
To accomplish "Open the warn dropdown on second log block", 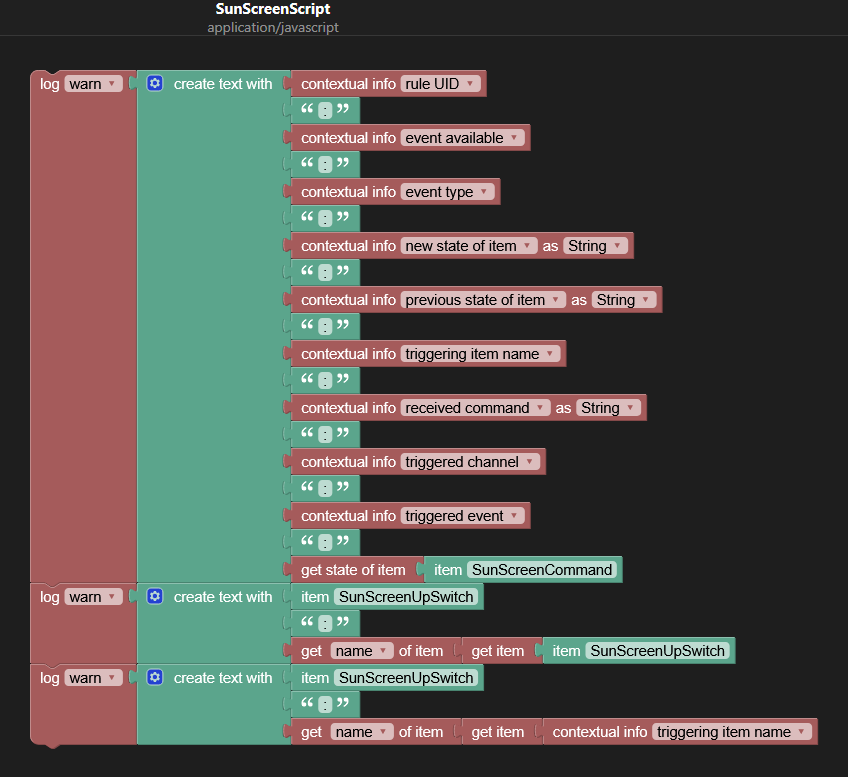I will coord(94,597).
